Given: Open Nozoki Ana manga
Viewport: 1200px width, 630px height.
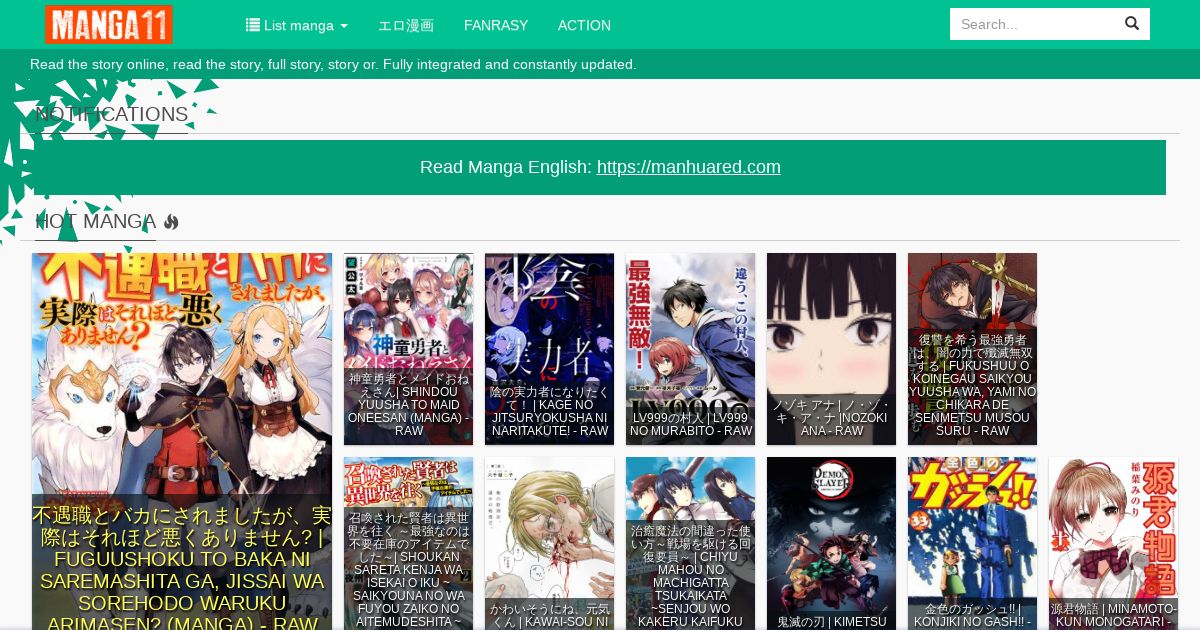Looking at the screenshot, I should pyautogui.click(x=831, y=349).
